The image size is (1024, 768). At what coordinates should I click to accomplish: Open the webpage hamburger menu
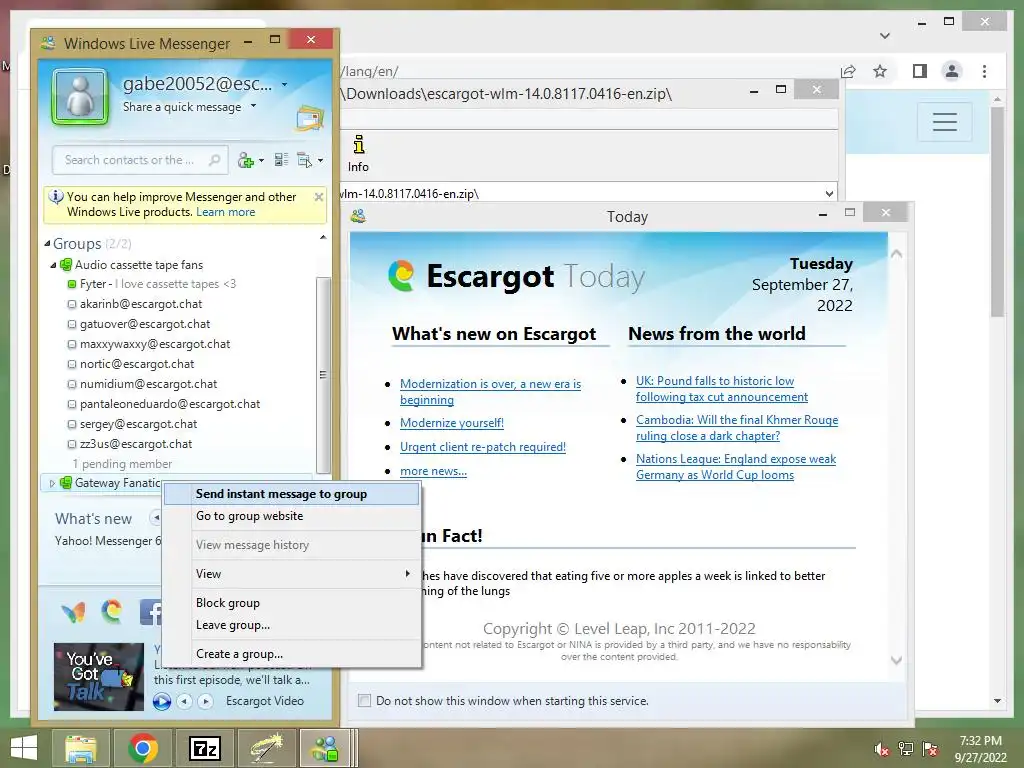[x=944, y=121]
